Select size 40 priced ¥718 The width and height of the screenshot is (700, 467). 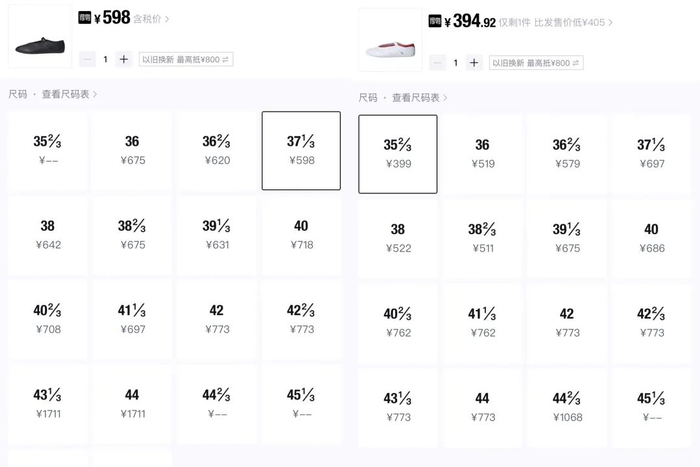click(x=301, y=235)
